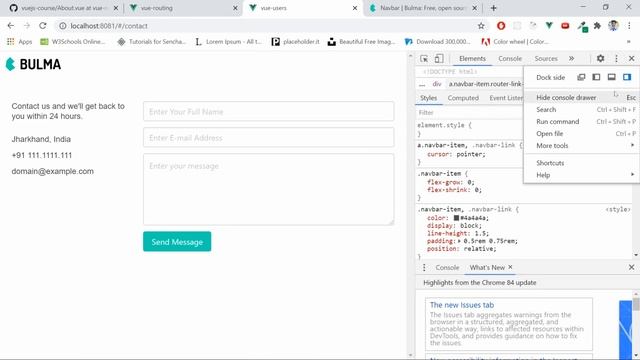
Task: Dock DevTools to the right
Action: (x=627, y=77)
